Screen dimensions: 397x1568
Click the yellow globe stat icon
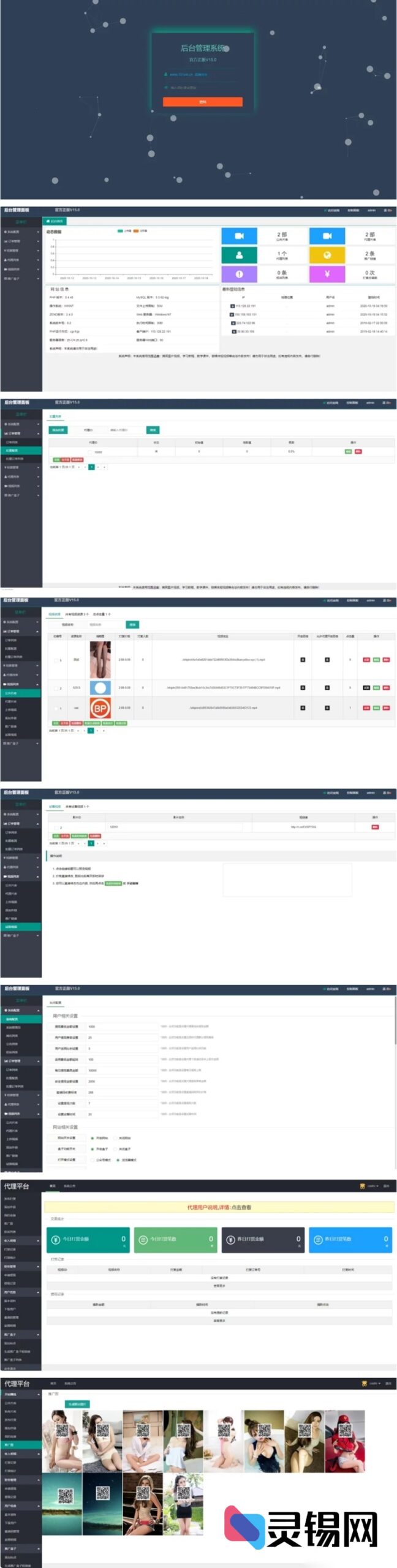(x=327, y=255)
